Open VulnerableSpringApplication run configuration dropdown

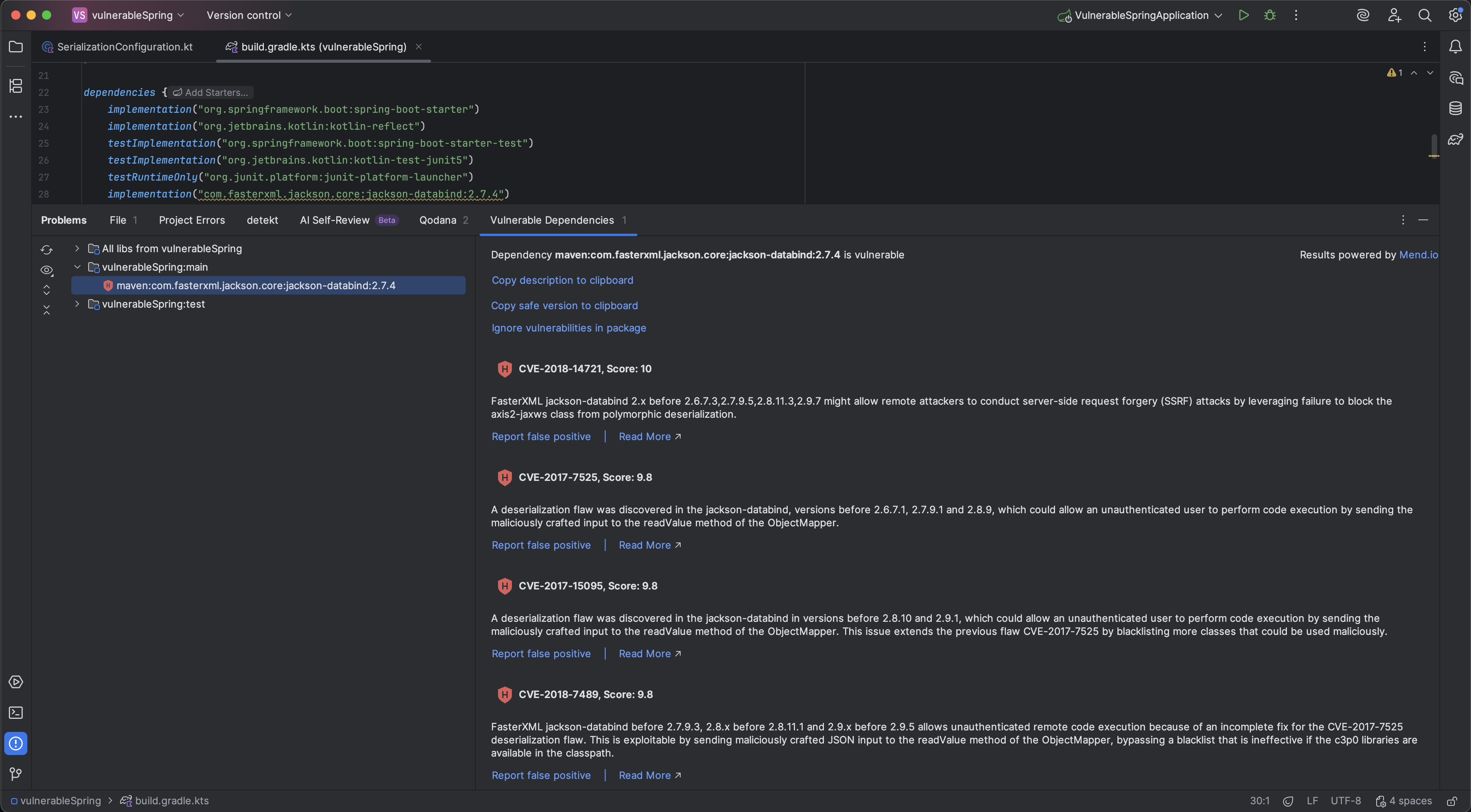(1140, 15)
